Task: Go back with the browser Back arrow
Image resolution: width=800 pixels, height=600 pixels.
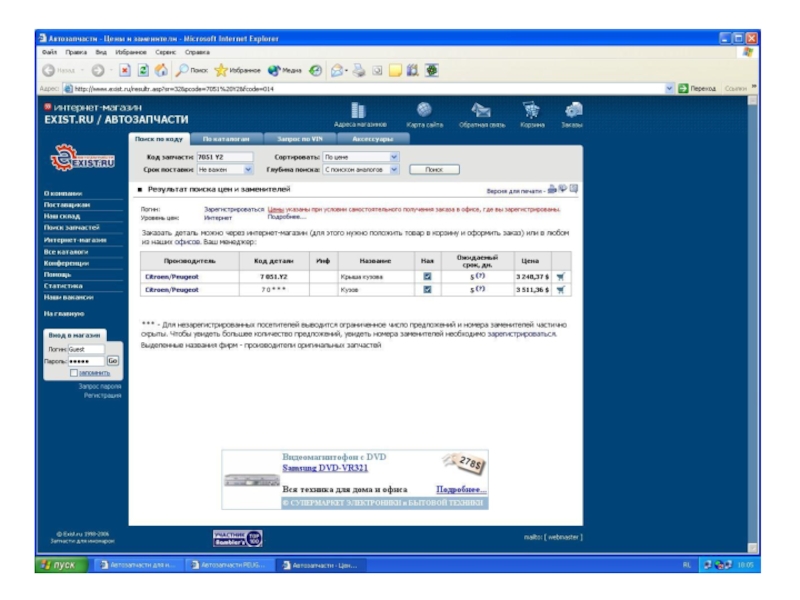Action: tap(49, 70)
